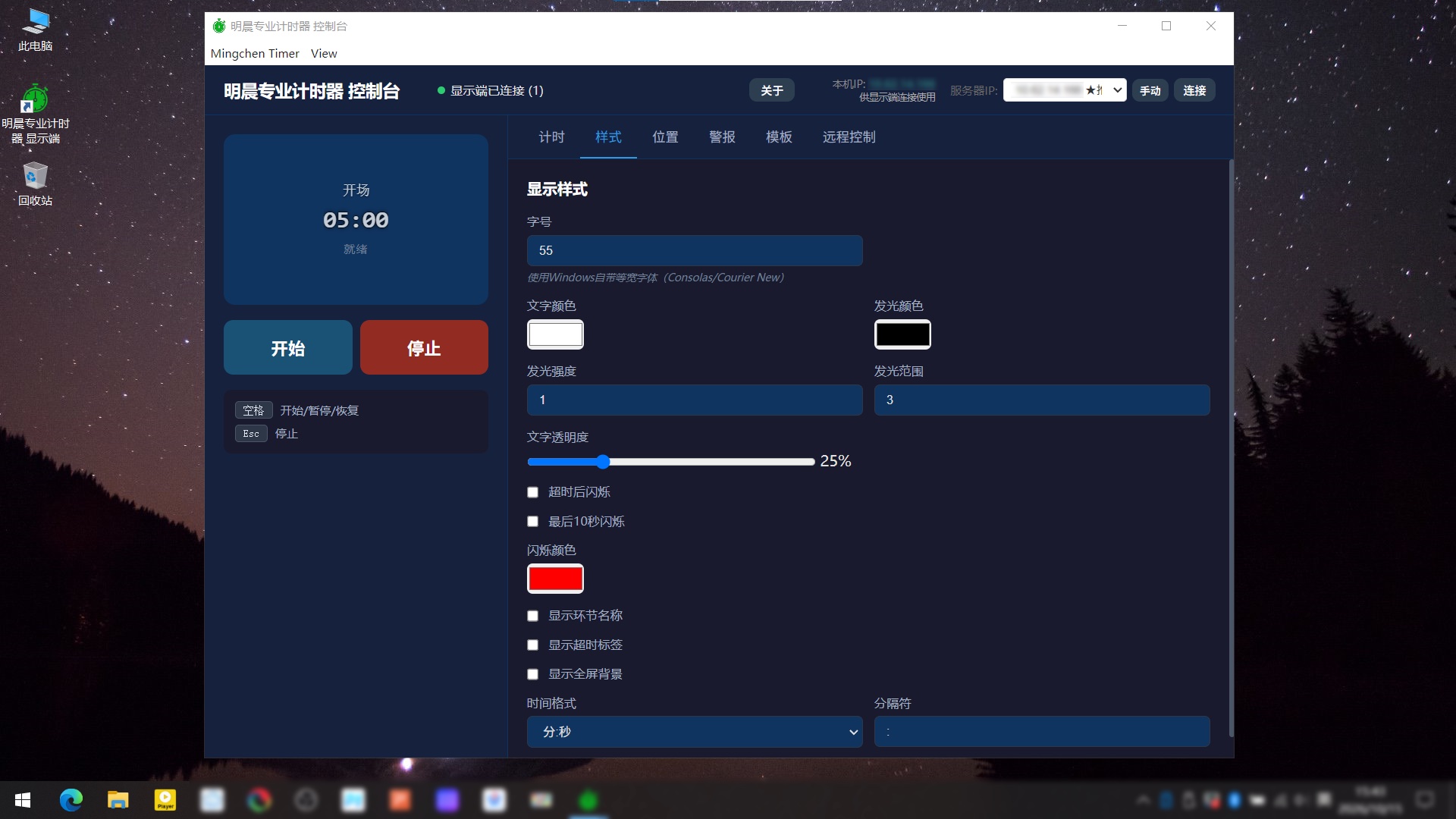Expand the 时间格式 dropdown showing 分:秒

pos(695,732)
